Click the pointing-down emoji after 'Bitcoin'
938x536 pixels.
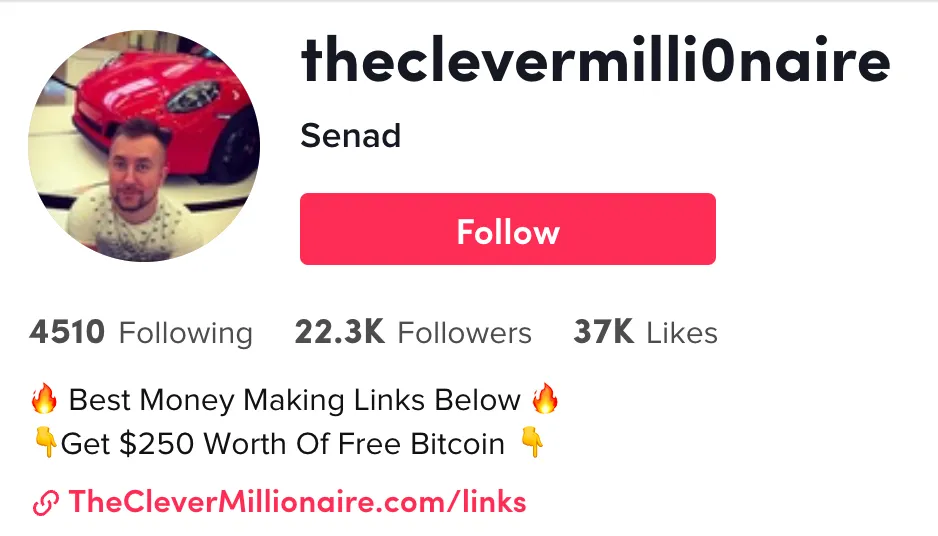[531, 443]
